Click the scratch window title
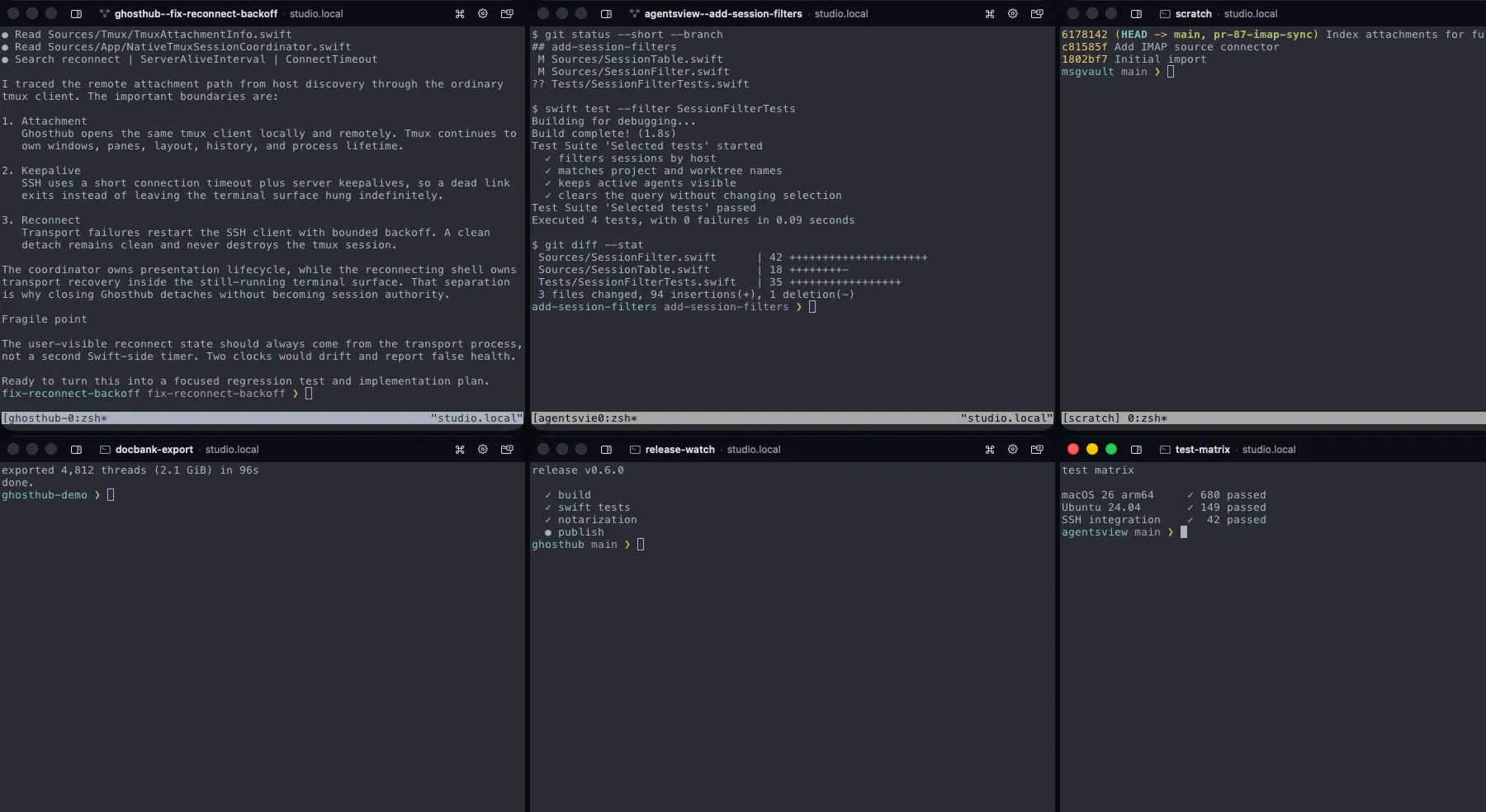Viewport: 1486px width, 812px height. point(1194,13)
